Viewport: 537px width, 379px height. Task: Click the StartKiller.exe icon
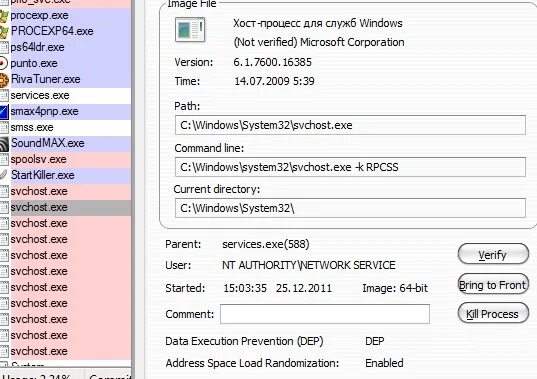pos(3,175)
